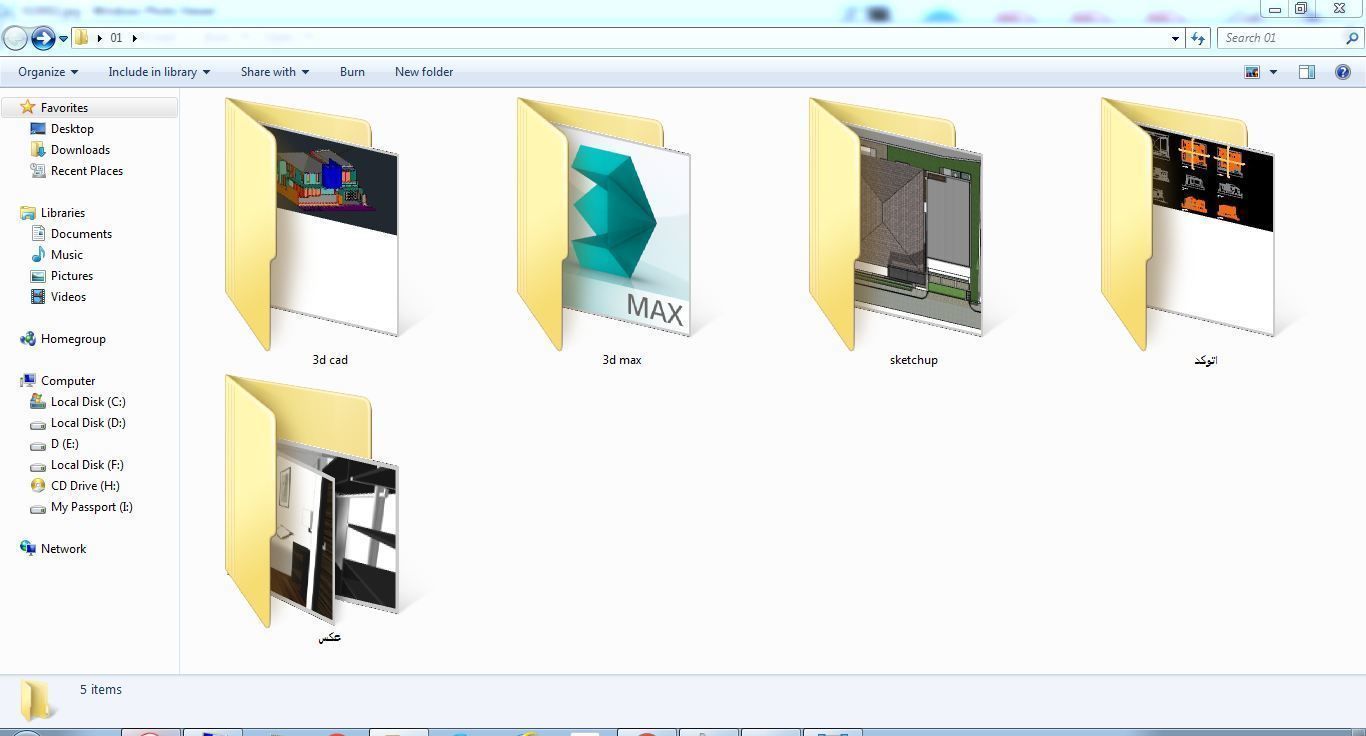Open the Organize menu

pos(48,72)
